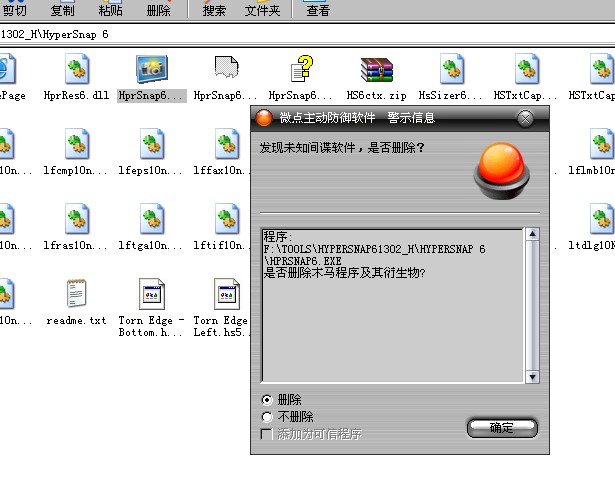Image resolution: width=615 pixels, height=490 pixels.
Task: Click the orange ball icon in the alert title bar
Action: pyautogui.click(x=264, y=118)
